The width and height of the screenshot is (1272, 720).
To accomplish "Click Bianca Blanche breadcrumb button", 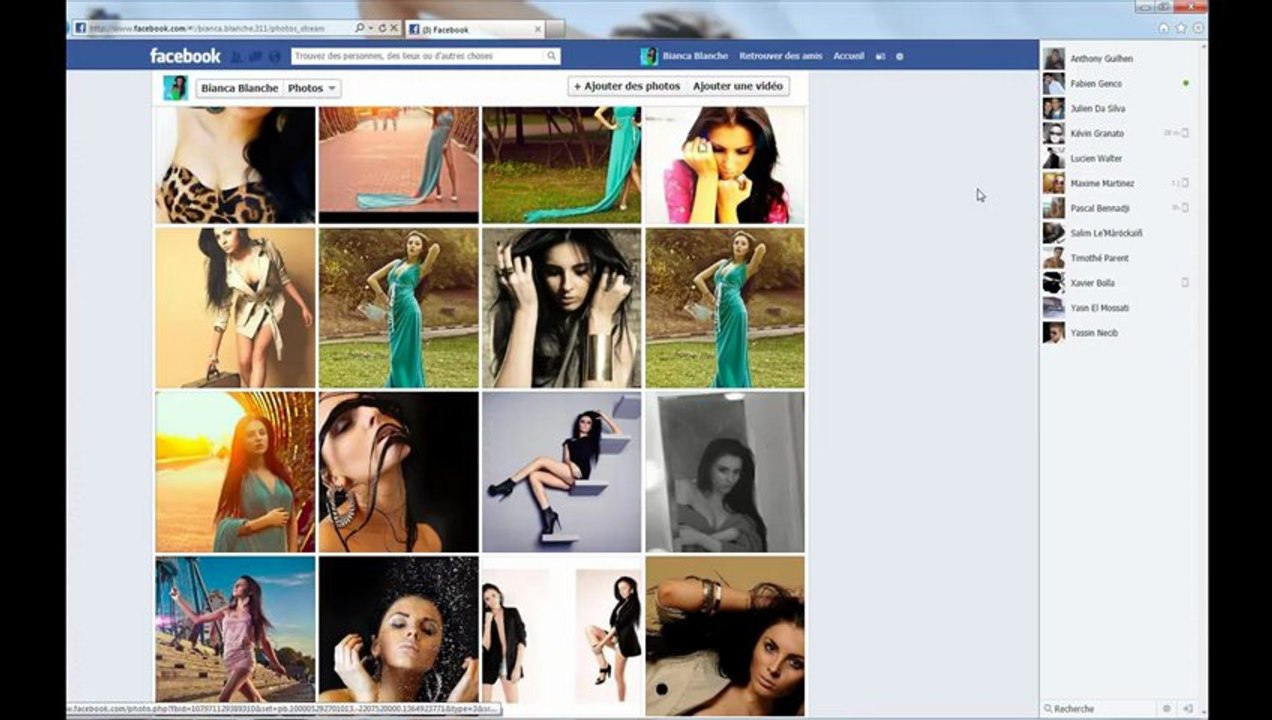I will coord(239,88).
